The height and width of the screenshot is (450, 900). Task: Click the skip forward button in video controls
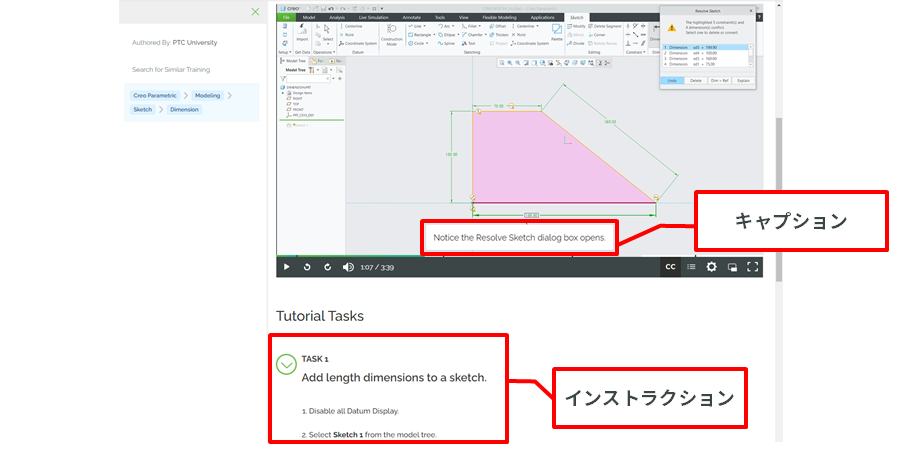(327, 267)
